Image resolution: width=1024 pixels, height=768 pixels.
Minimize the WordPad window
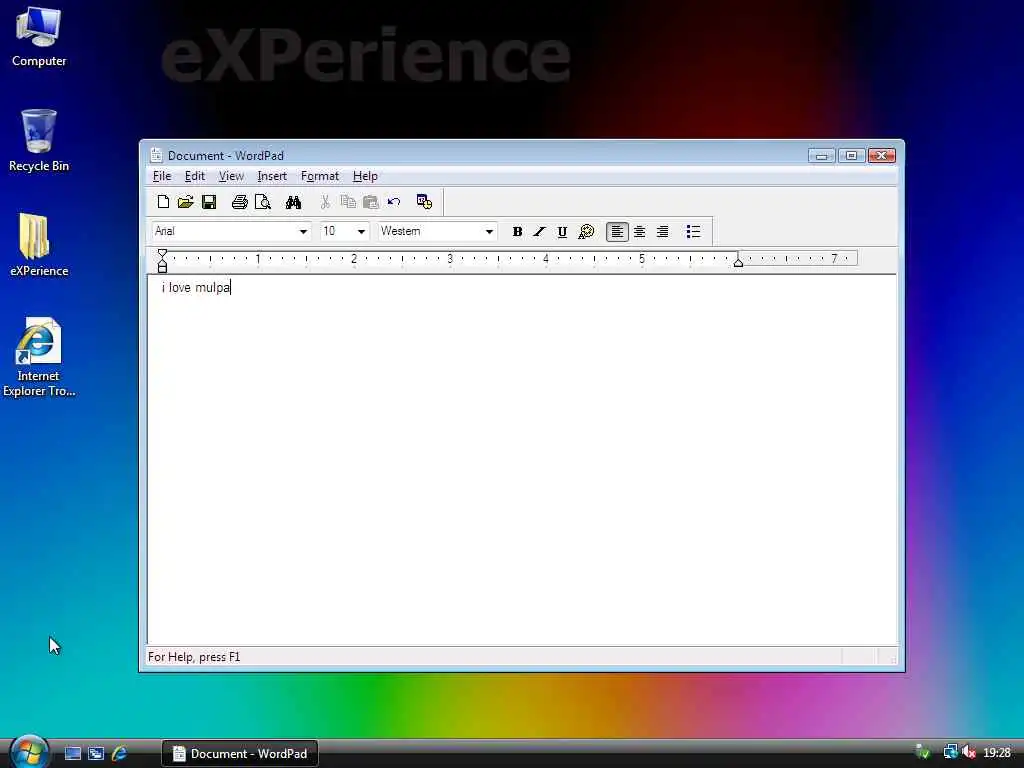[x=822, y=155]
